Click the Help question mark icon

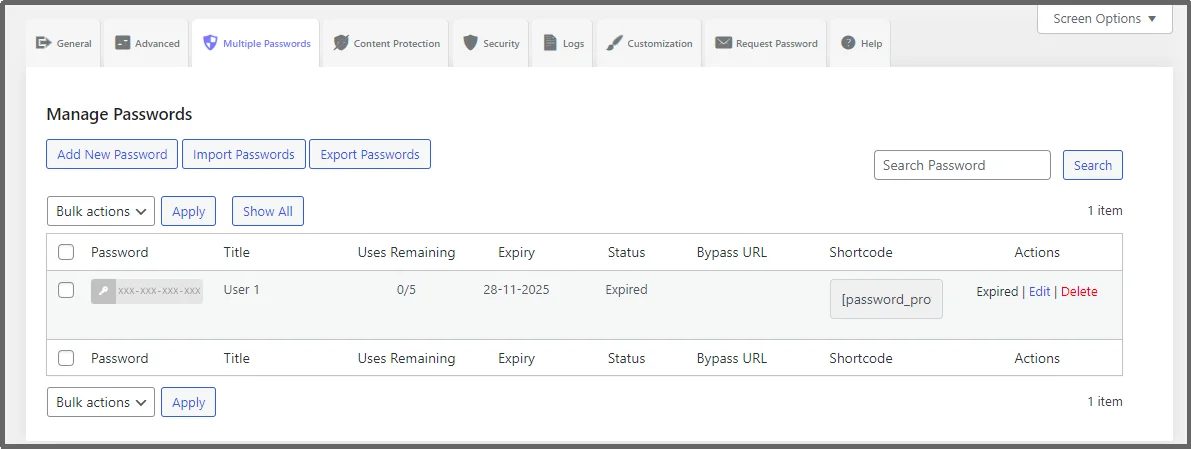point(848,43)
